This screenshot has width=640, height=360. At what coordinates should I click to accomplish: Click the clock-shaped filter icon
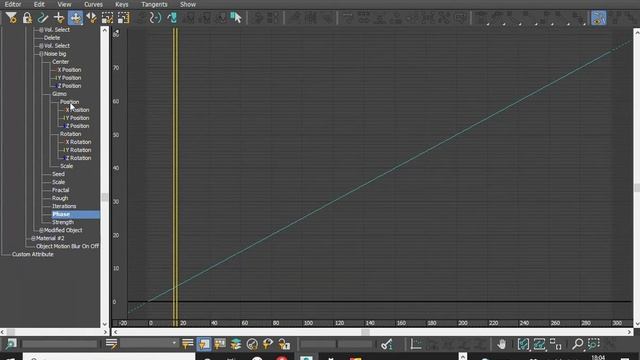coord(252,344)
